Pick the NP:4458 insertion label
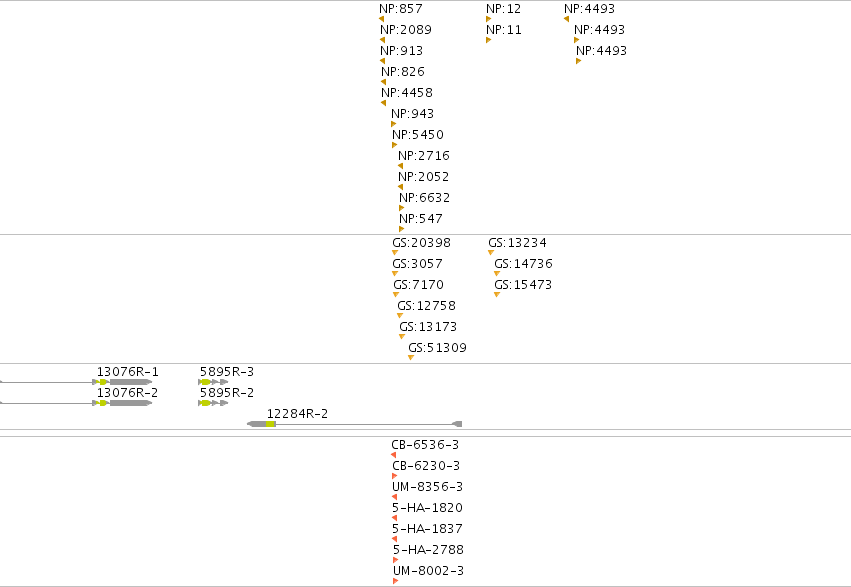This screenshot has width=851, height=587. [407, 93]
